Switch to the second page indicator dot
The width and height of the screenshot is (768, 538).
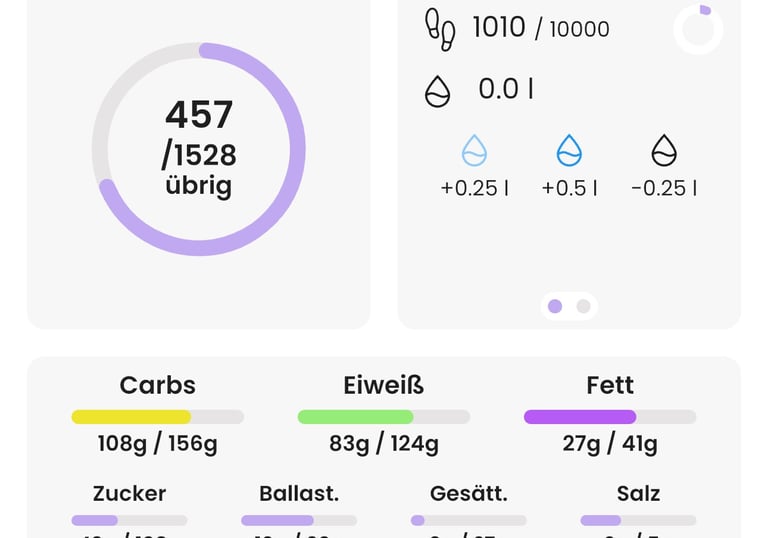(584, 306)
